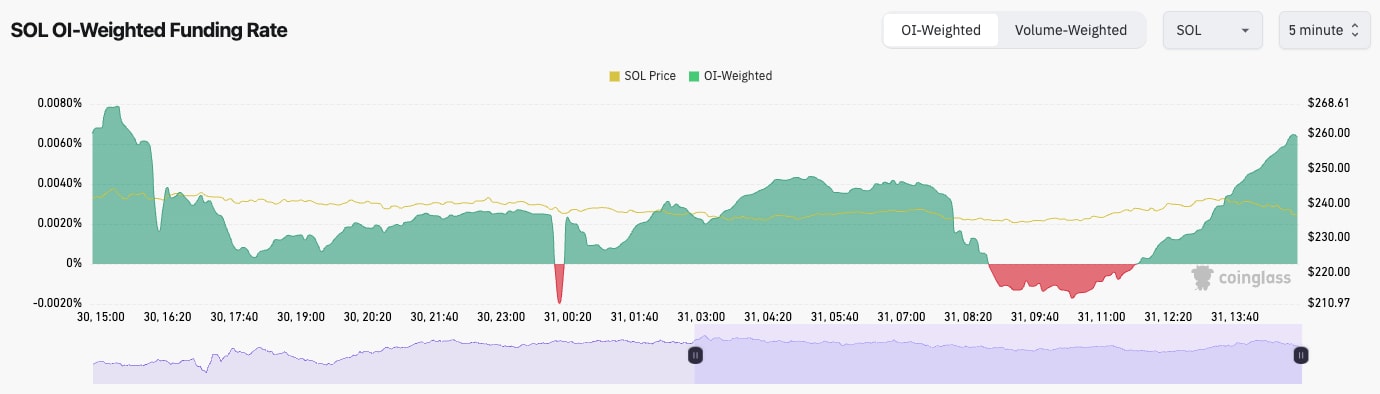Screen dimensions: 1380x394
Task: Open the 5 minute interval selector
Action: (x=1324, y=30)
